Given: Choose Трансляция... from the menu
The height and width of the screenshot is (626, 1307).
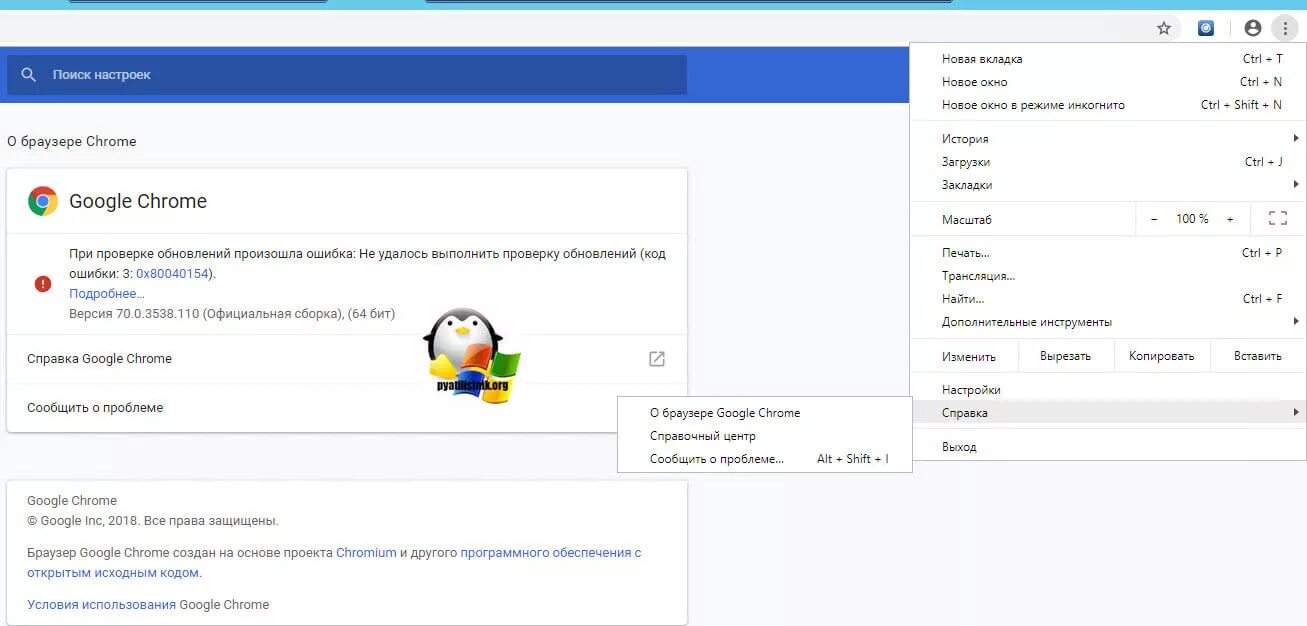Looking at the screenshot, I should (1108, 276).
